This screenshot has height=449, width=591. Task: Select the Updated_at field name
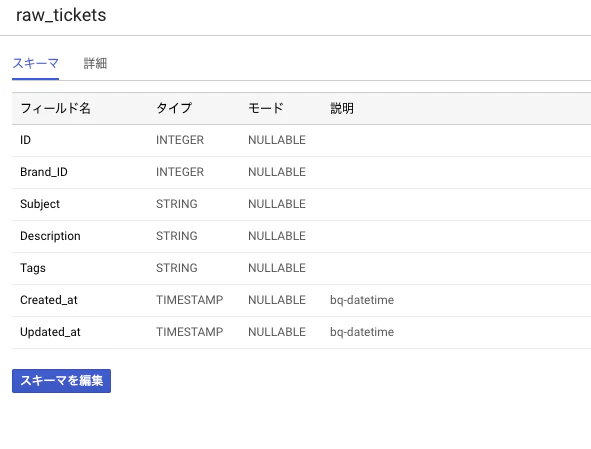pyautogui.click(x=50, y=333)
